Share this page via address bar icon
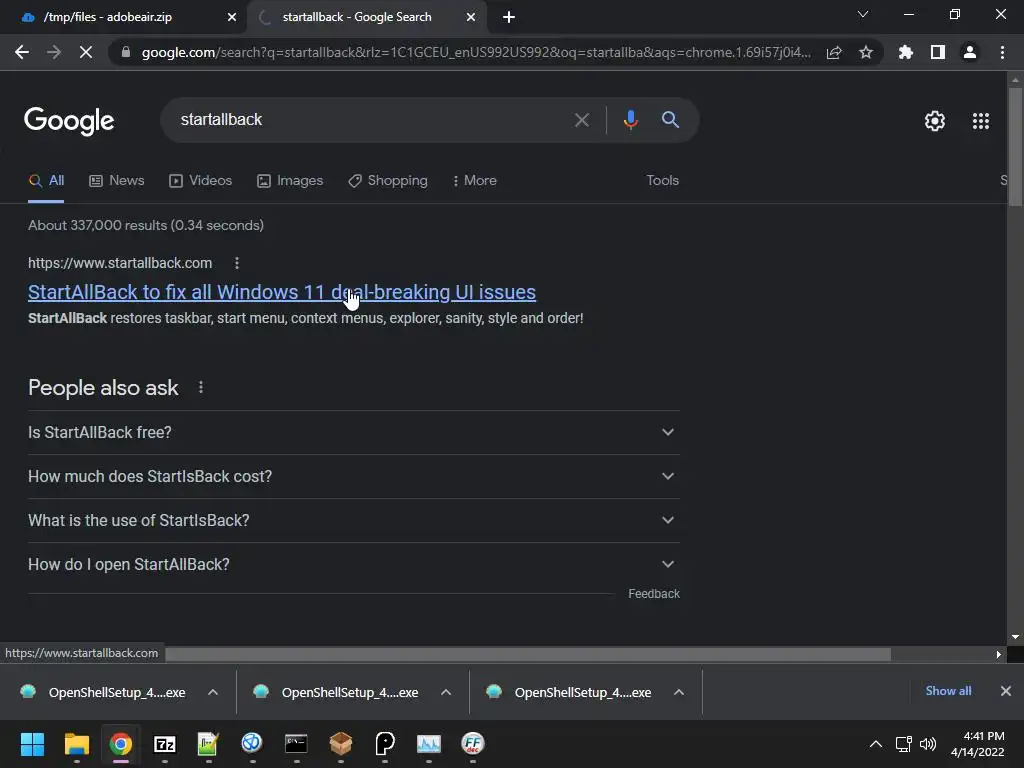This screenshot has width=1024, height=768. 834,52
